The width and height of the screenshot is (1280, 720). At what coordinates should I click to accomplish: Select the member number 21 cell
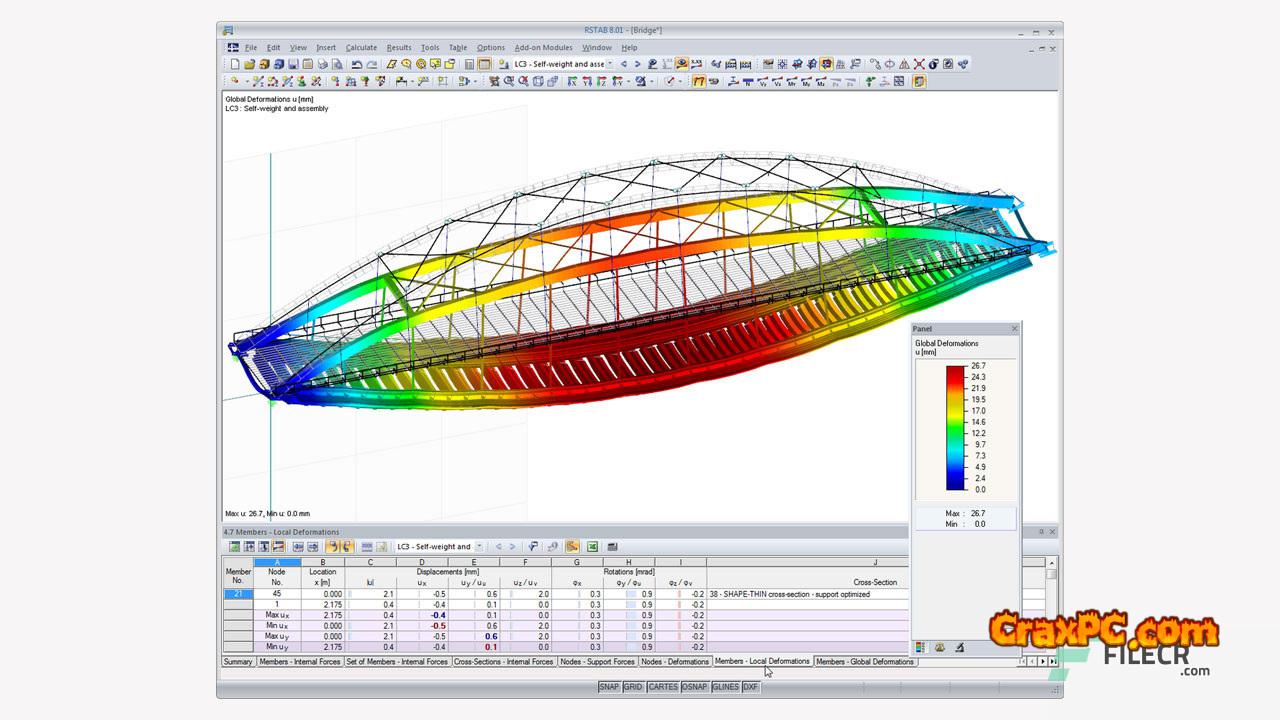point(238,594)
